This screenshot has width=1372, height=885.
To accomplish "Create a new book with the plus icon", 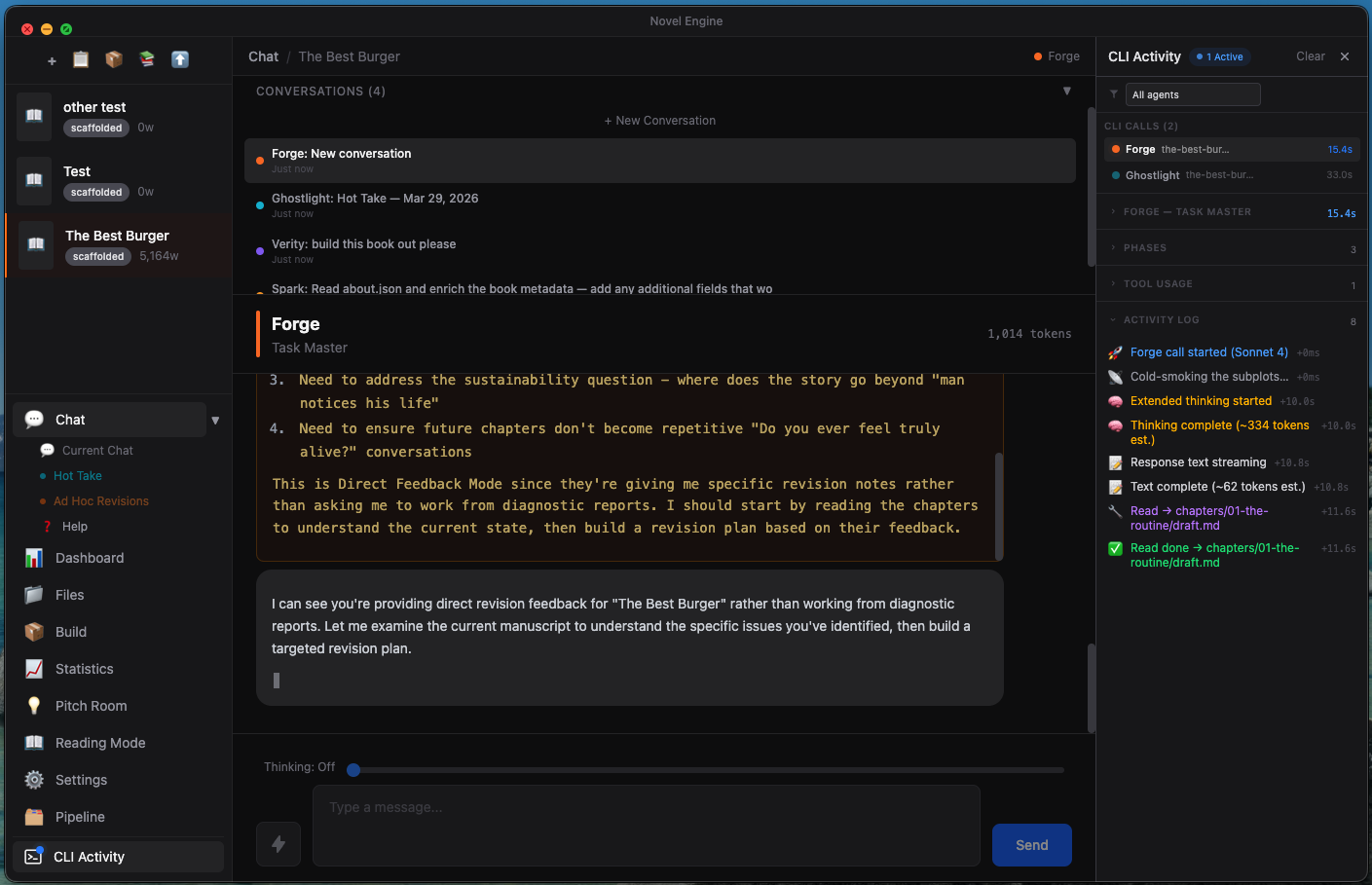I will point(51,59).
